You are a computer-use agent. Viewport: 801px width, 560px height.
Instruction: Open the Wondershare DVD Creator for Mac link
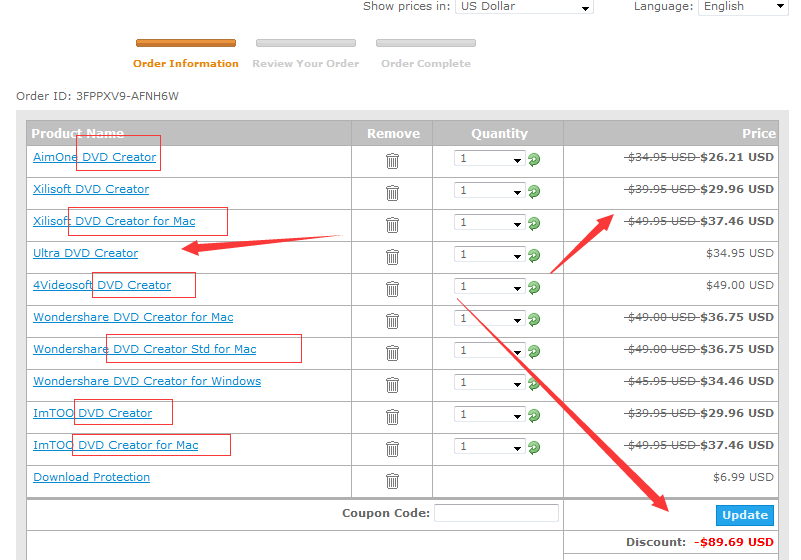point(133,317)
